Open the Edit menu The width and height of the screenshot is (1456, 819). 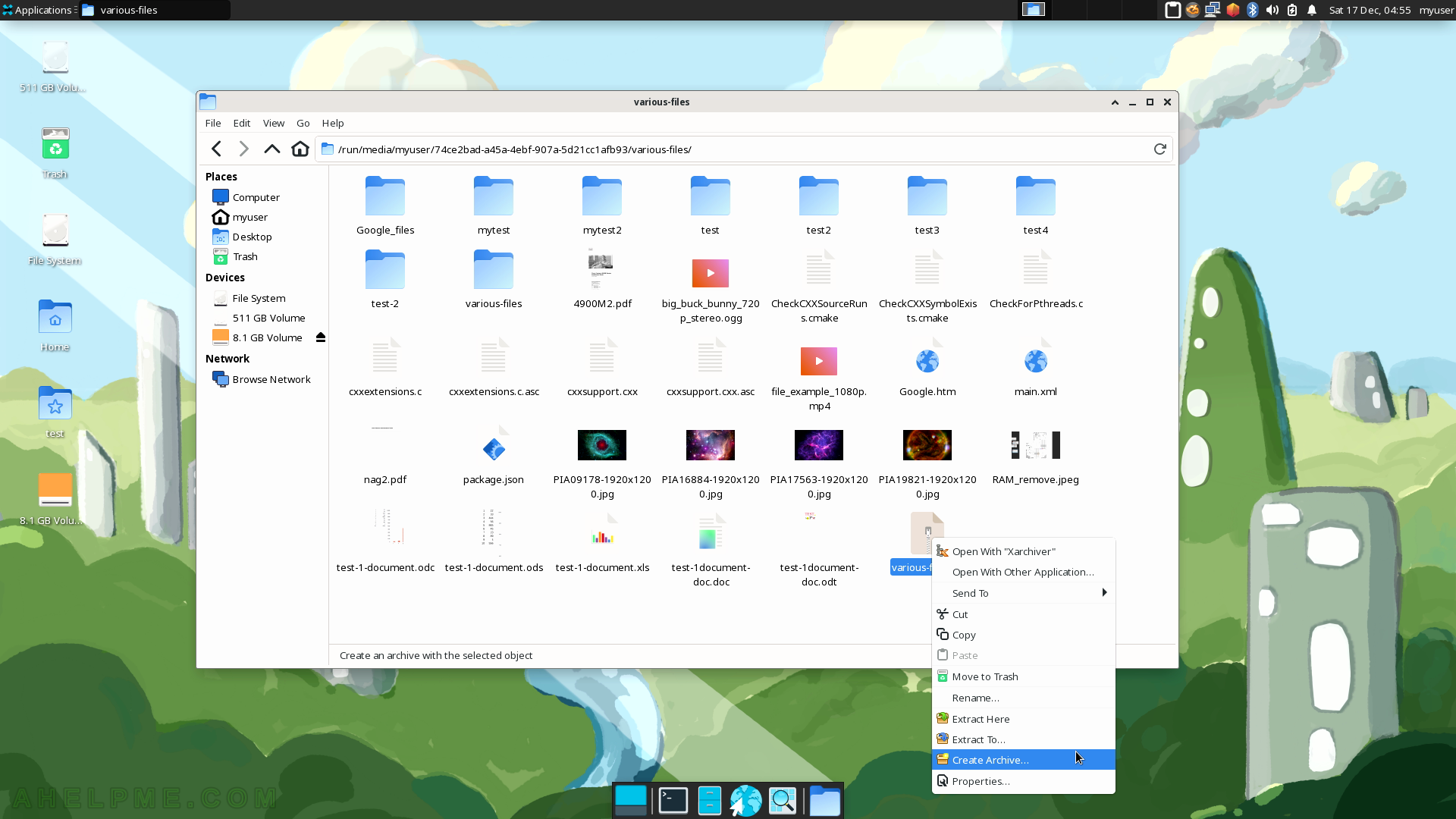242,123
